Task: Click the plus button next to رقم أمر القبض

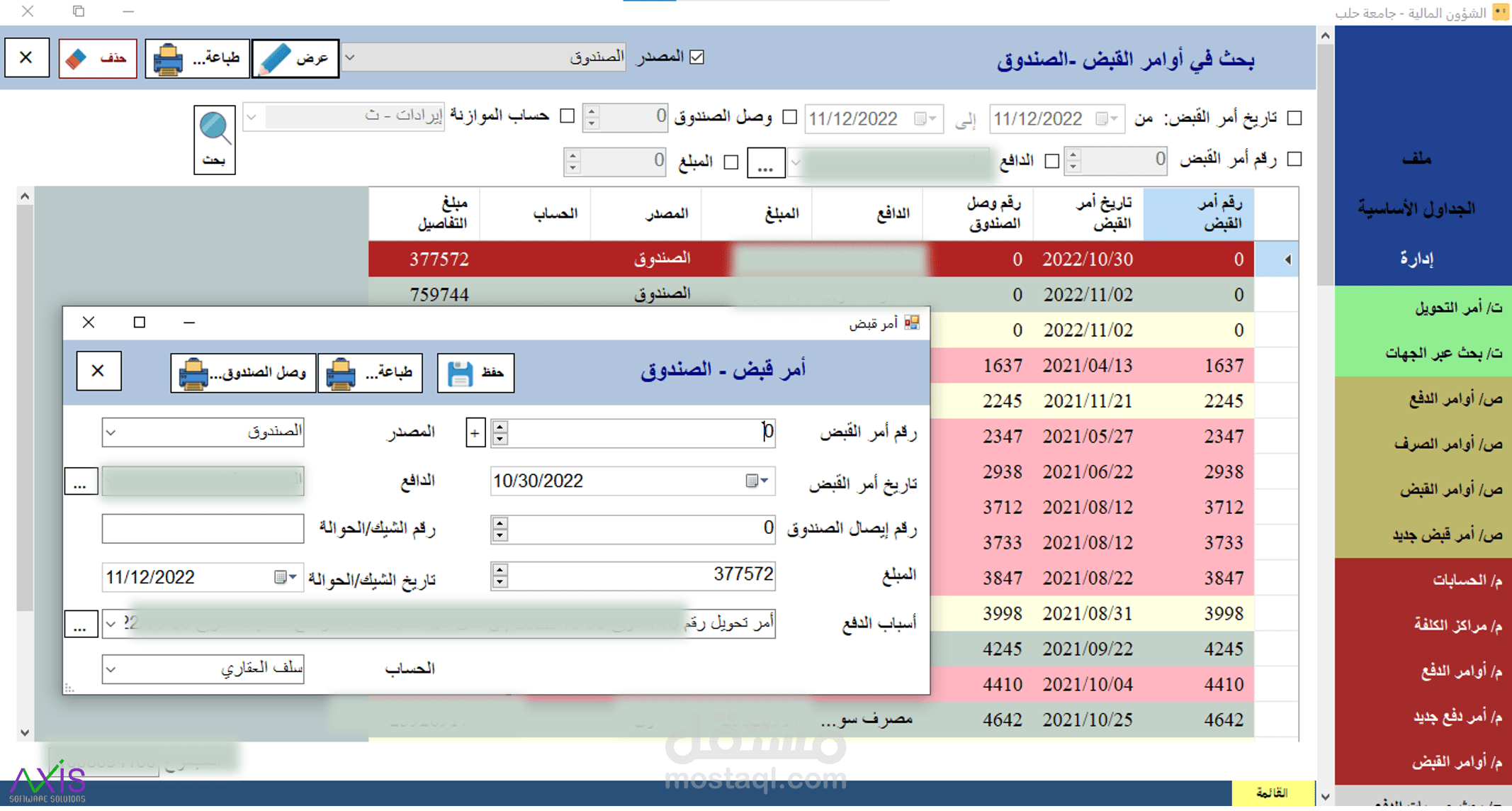Action: (475, 432)
